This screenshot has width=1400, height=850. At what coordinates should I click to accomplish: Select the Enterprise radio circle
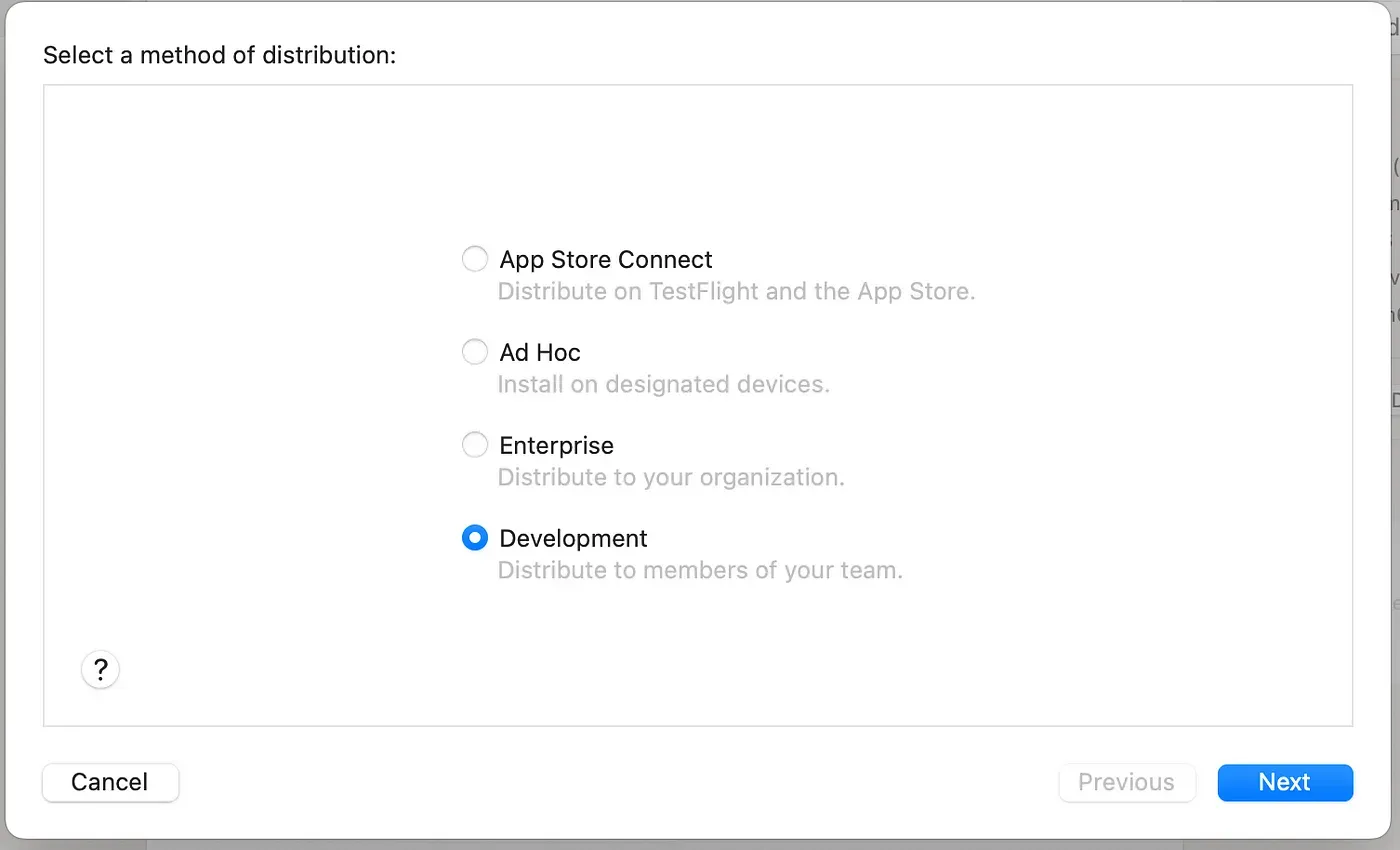[x=475, y=445]
